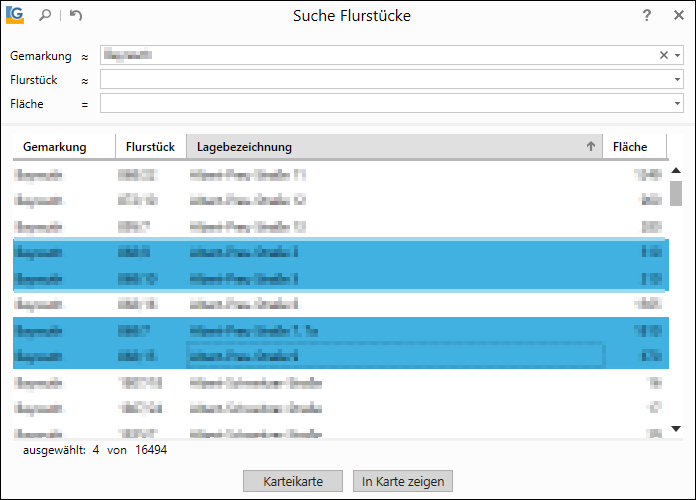Sort by the Flurstück column header
The height and width of the screenshot is (500, 696).
(x=150, y=147)
